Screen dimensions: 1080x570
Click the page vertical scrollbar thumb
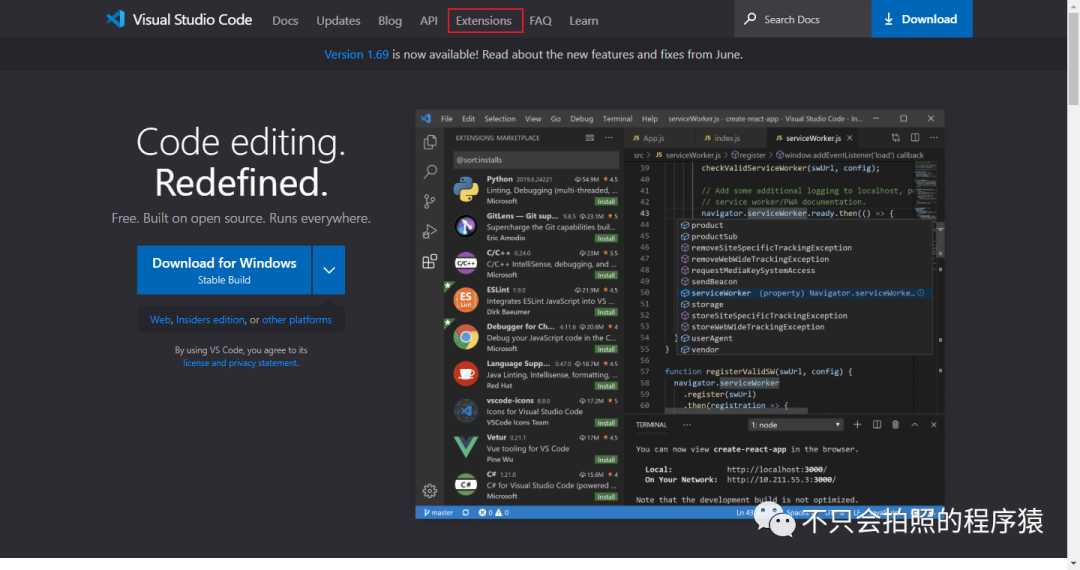[x=1073, y=59]
